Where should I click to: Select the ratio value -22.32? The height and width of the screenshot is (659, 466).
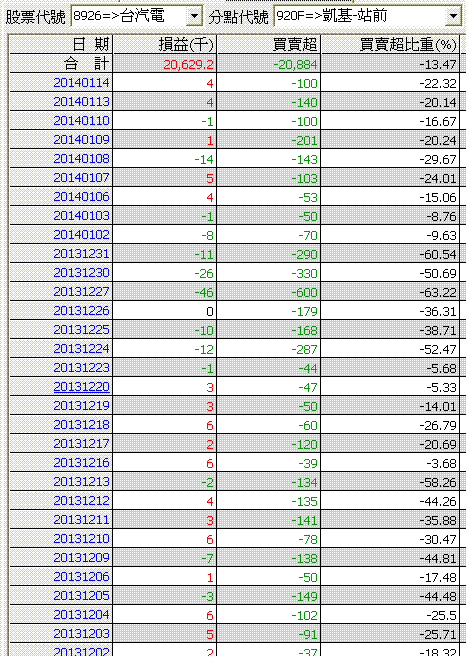point(438,83)
